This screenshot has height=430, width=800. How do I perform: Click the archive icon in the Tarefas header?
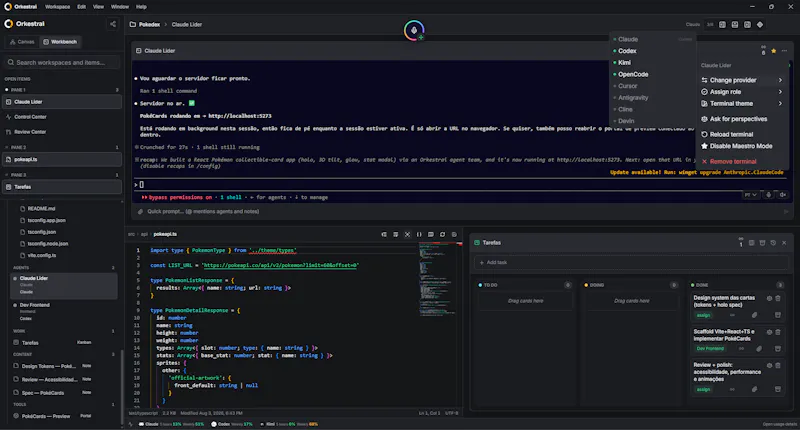762,243
